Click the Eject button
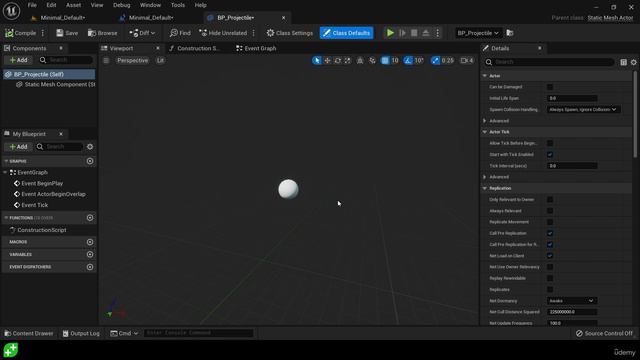Screen dimensions: 640x360 [x=426, y=33]
